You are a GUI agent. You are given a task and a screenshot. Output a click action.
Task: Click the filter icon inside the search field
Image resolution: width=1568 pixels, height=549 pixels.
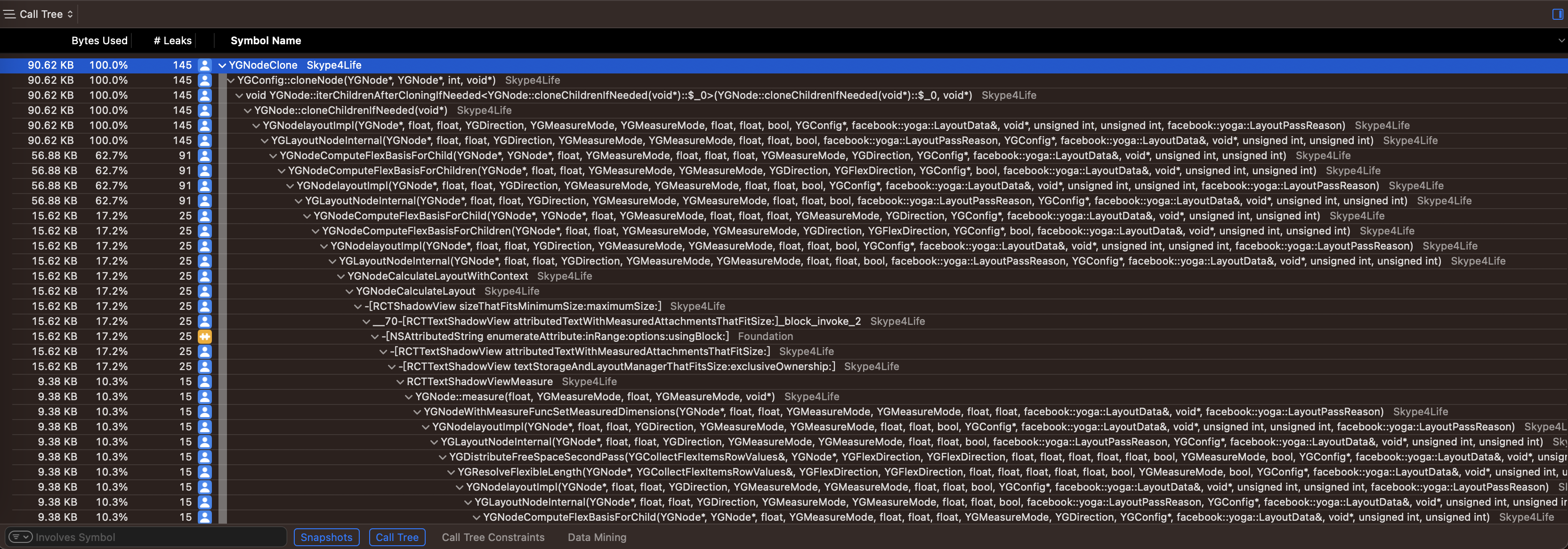click(17, 537)
